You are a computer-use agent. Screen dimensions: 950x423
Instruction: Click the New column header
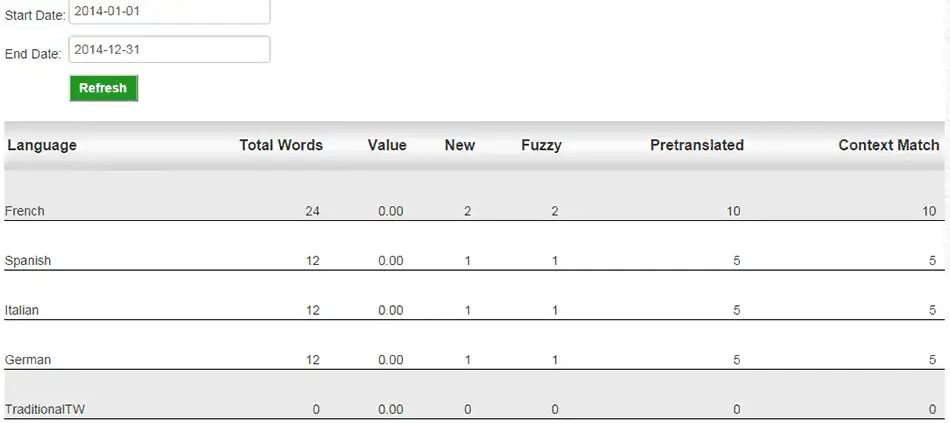click(x=460, y=145)
